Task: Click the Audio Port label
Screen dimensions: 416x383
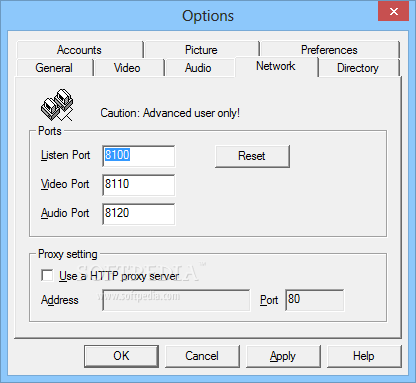Action: [65, 213]
